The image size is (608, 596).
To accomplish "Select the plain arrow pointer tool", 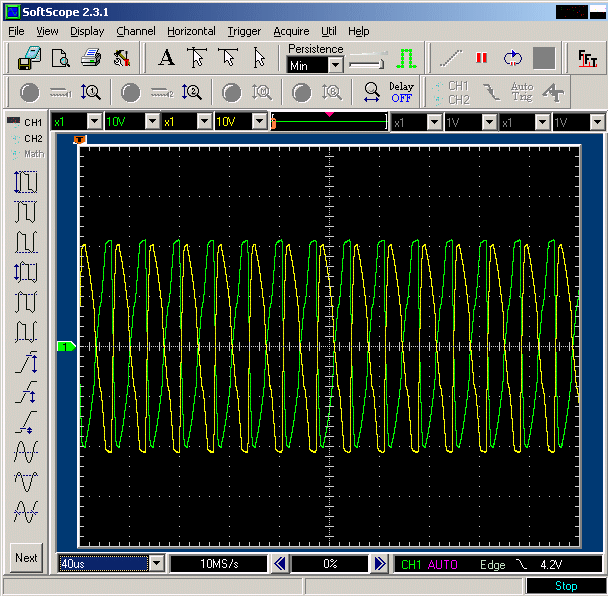I will pos(259,58).
